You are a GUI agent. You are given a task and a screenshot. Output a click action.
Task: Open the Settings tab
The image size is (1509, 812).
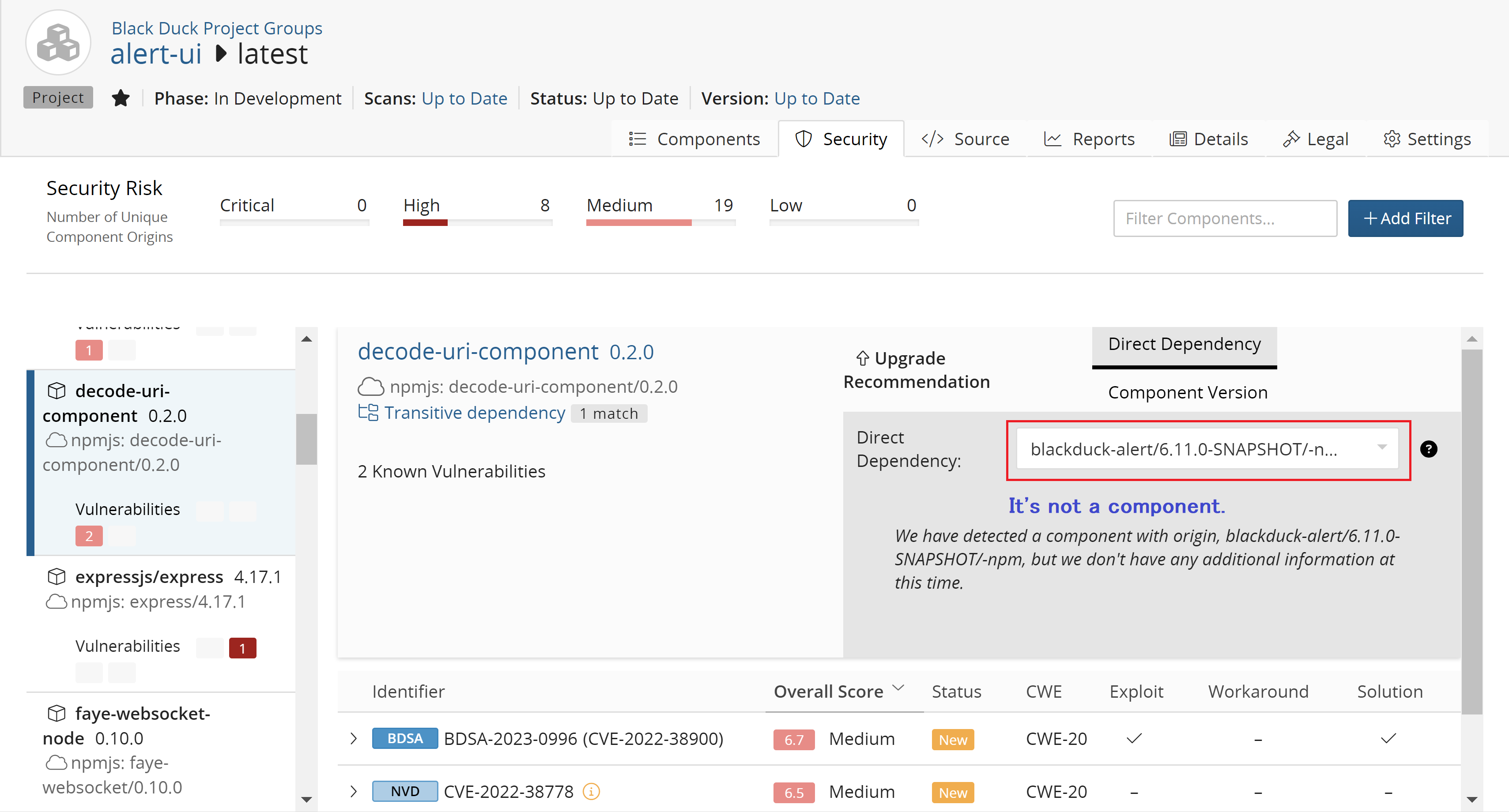coord(1427,139)
